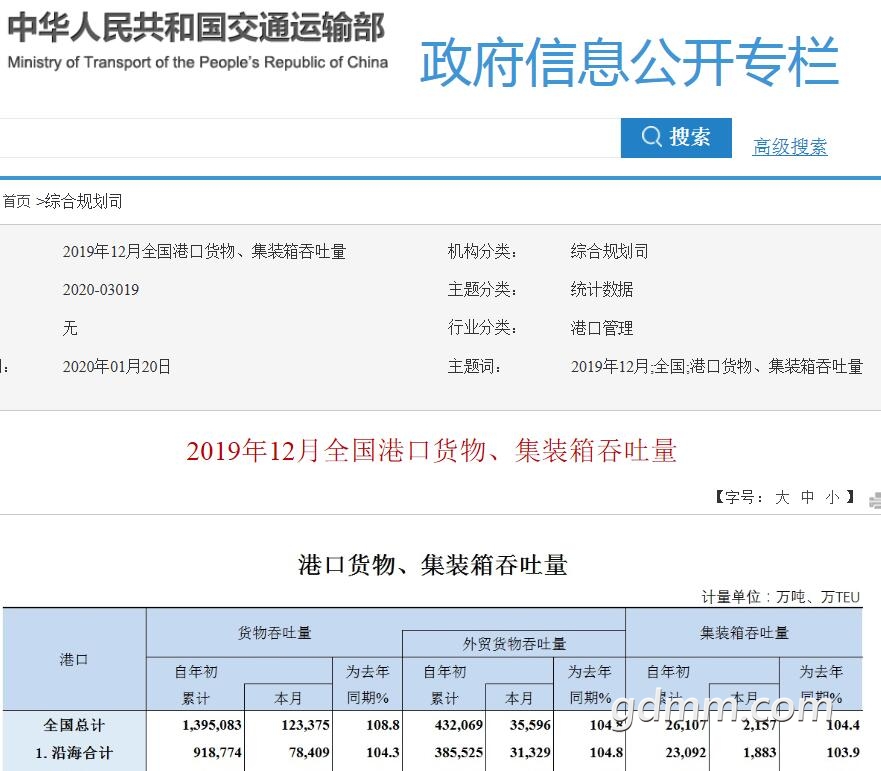The width and height of the screenshot is (881, 771).
Task: Open the 高级搜索 advanced search link
Action: pyautogui.click(x=789, y=147)
